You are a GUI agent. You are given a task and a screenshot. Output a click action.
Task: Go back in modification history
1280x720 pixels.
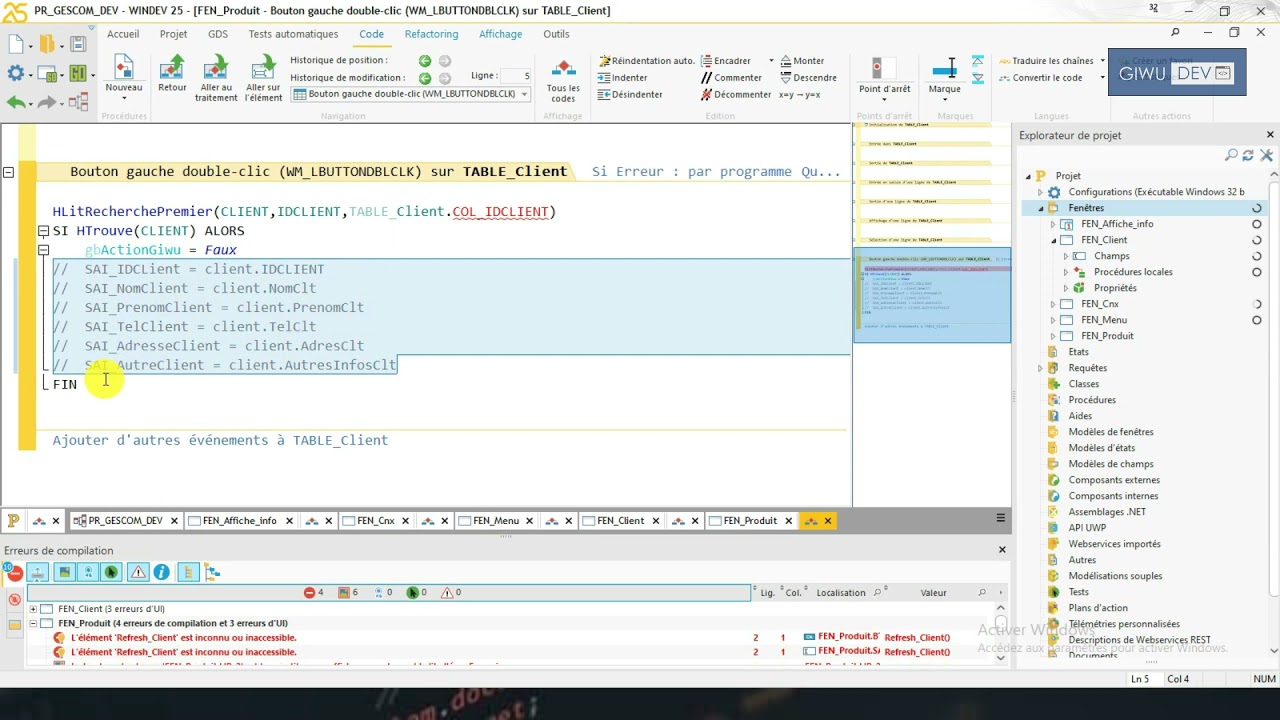425,78
